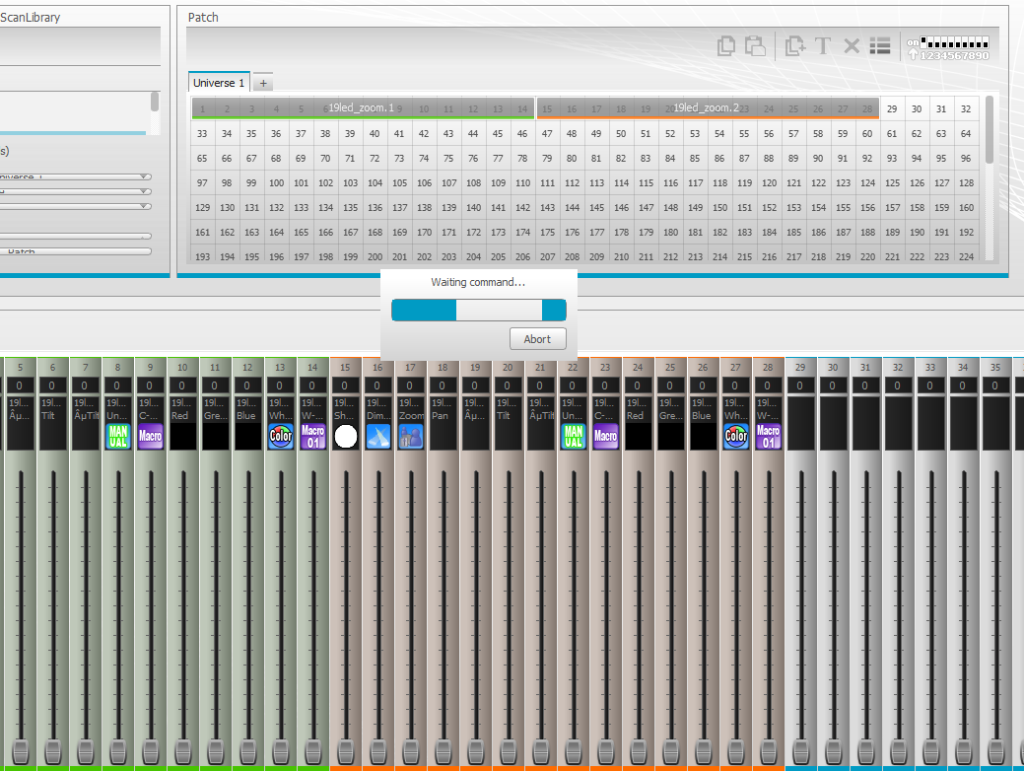The image size is (1024, 771).
Task: Click the plus tab to add a universe
Action: tap(262, 83)
